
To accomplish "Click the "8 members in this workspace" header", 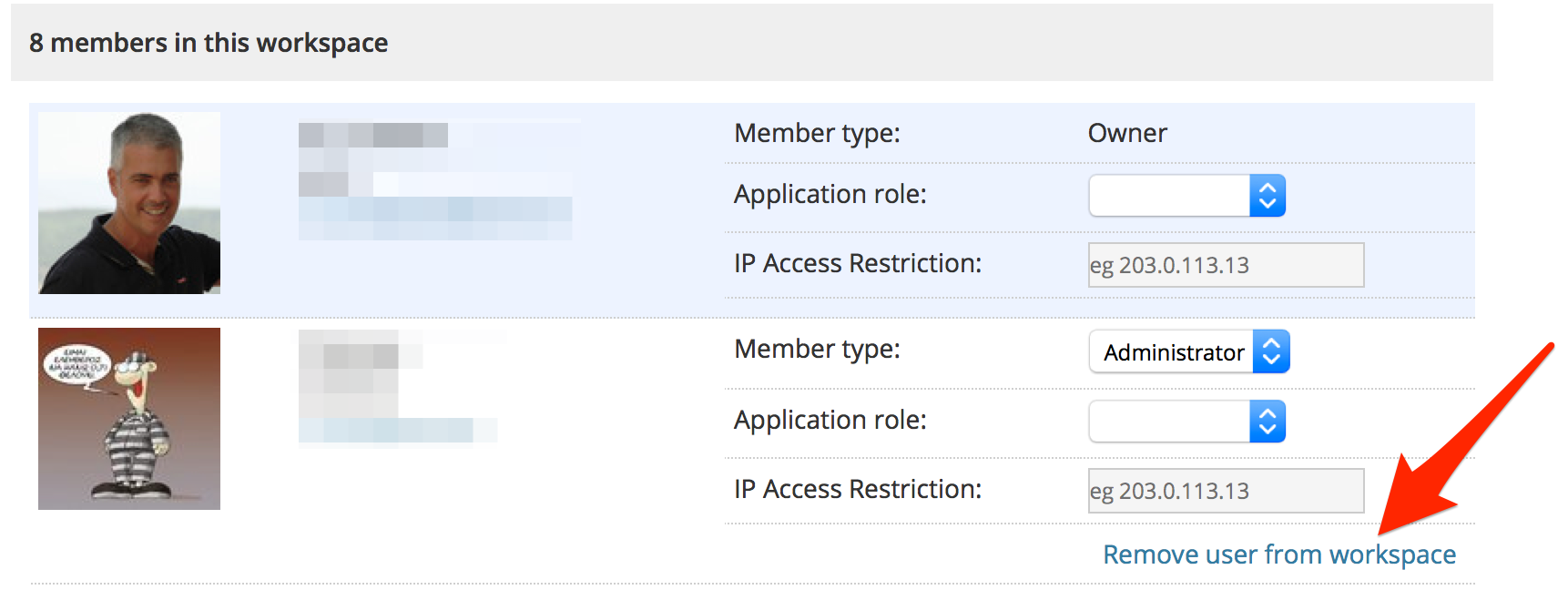I will click(x=209, y=43).
